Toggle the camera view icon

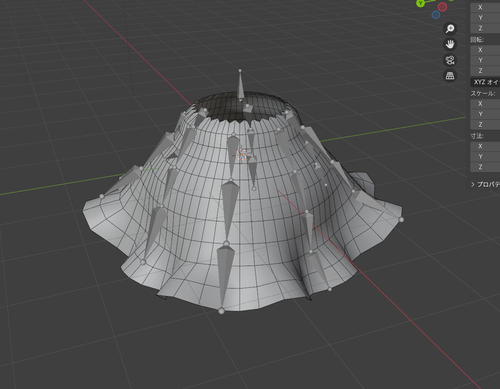pyautogui.click(x=450, y=60)
